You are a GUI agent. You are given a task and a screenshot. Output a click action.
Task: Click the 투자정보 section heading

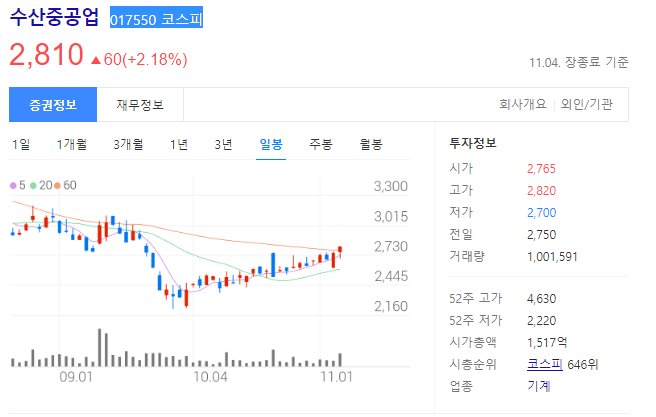473,143
